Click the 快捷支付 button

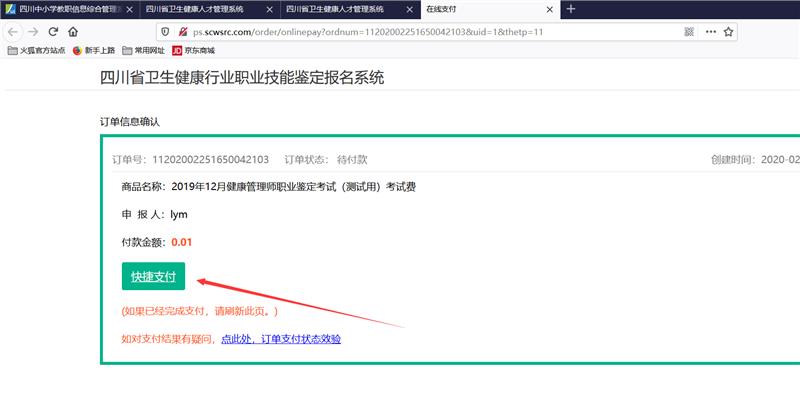click(153, 277)
